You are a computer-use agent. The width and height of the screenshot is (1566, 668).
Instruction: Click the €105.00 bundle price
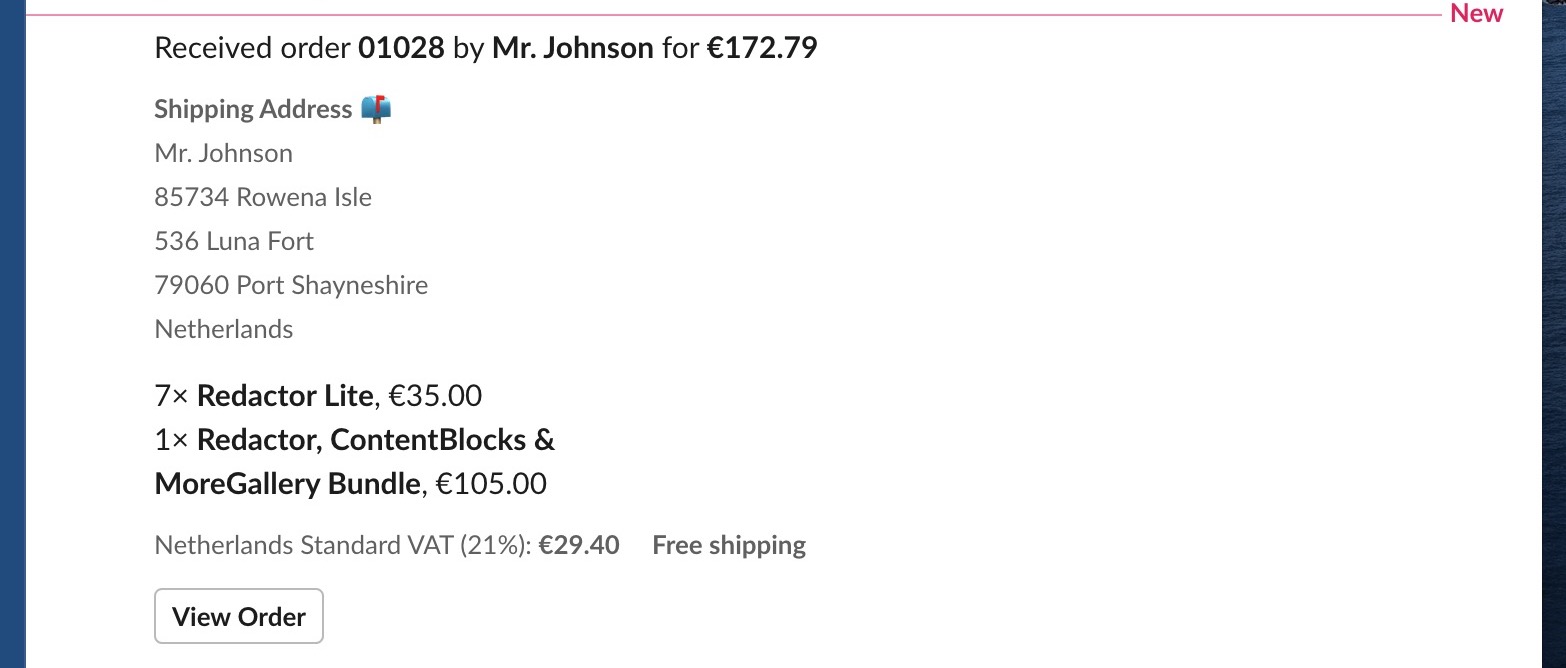[492, 484]
